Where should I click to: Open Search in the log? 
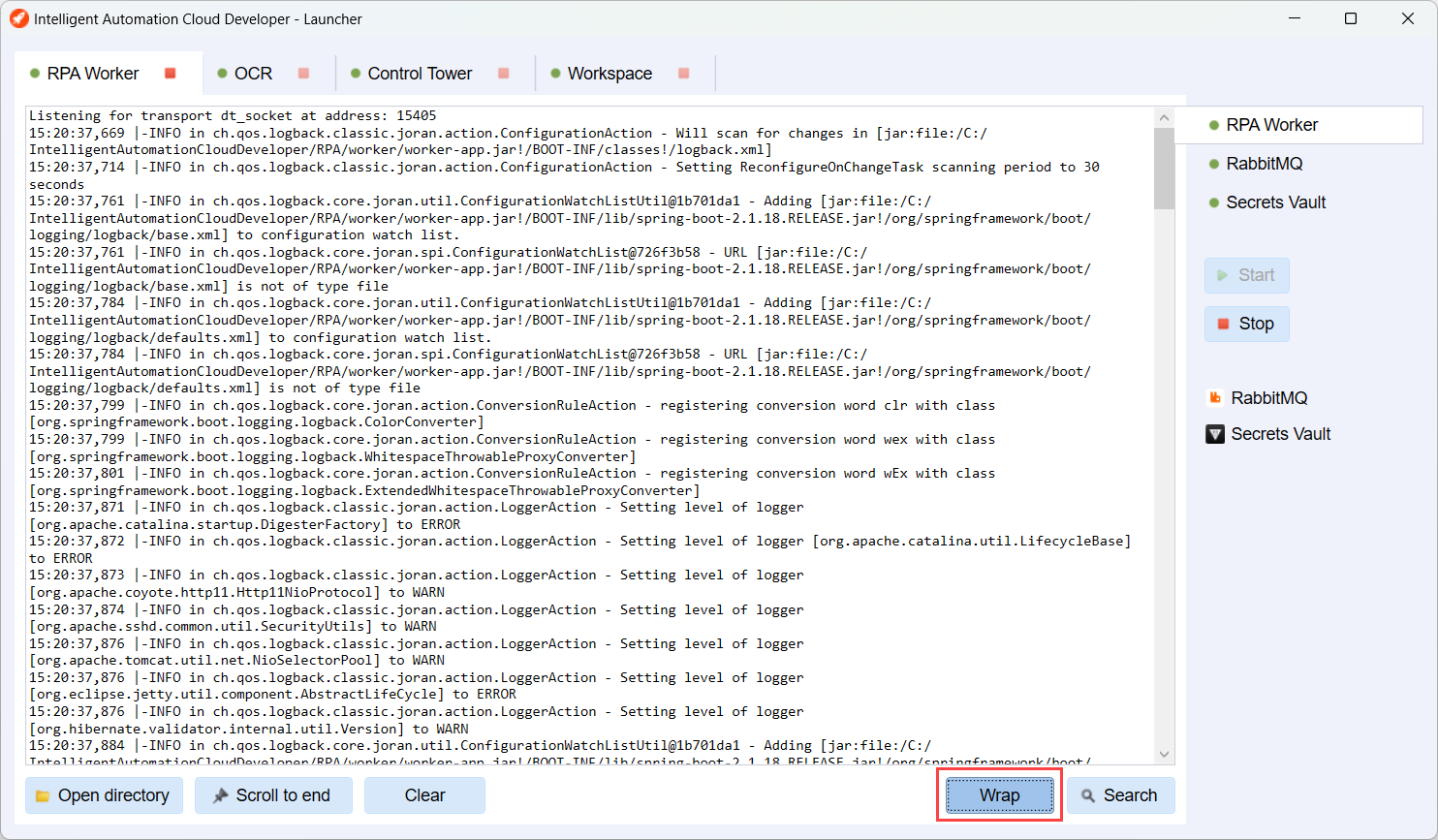(1121, 795)
